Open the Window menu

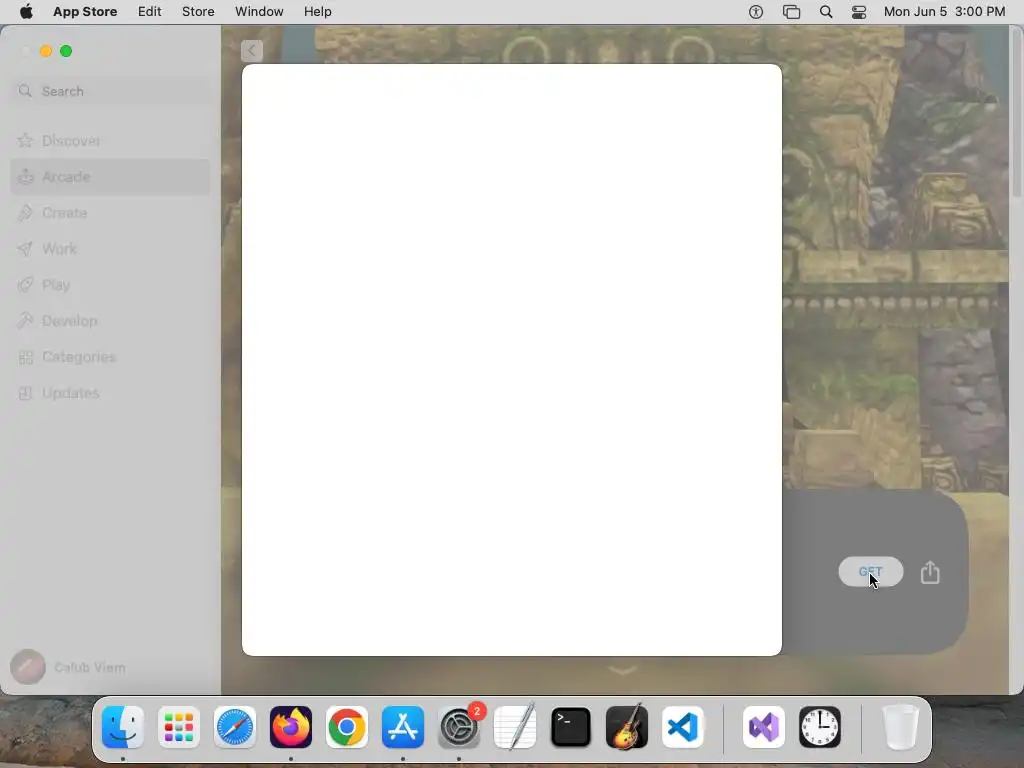[x=259, y=12]
